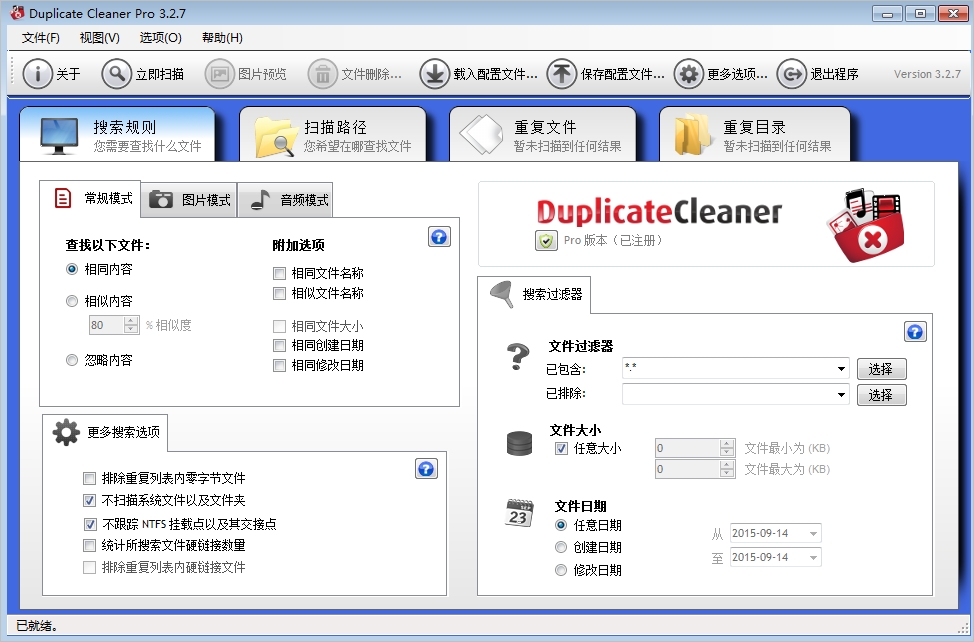Select the 修改日期 radio button

[x=561, y=570]
